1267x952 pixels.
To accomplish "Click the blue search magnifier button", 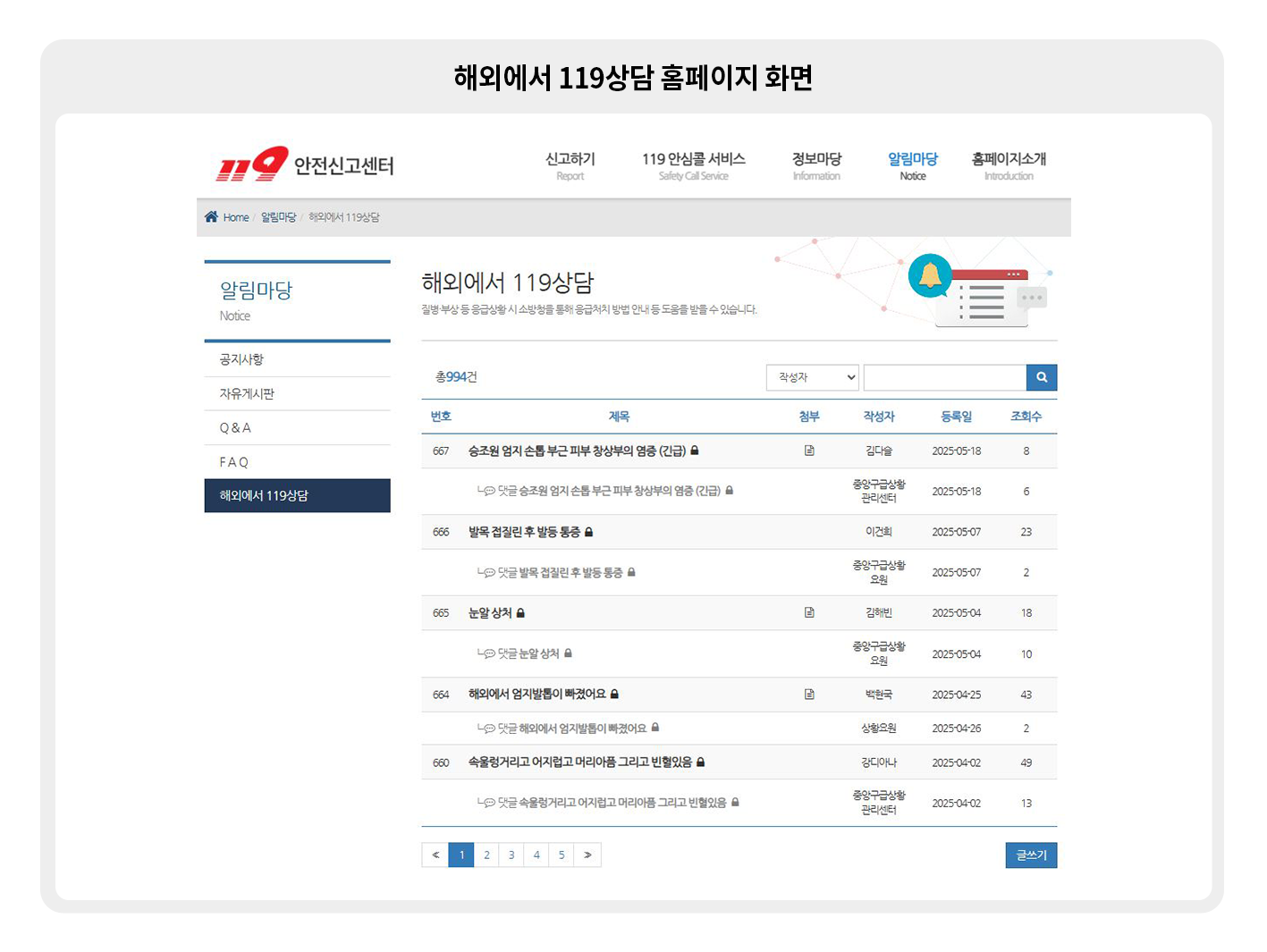I will [x=1041, y=377].
